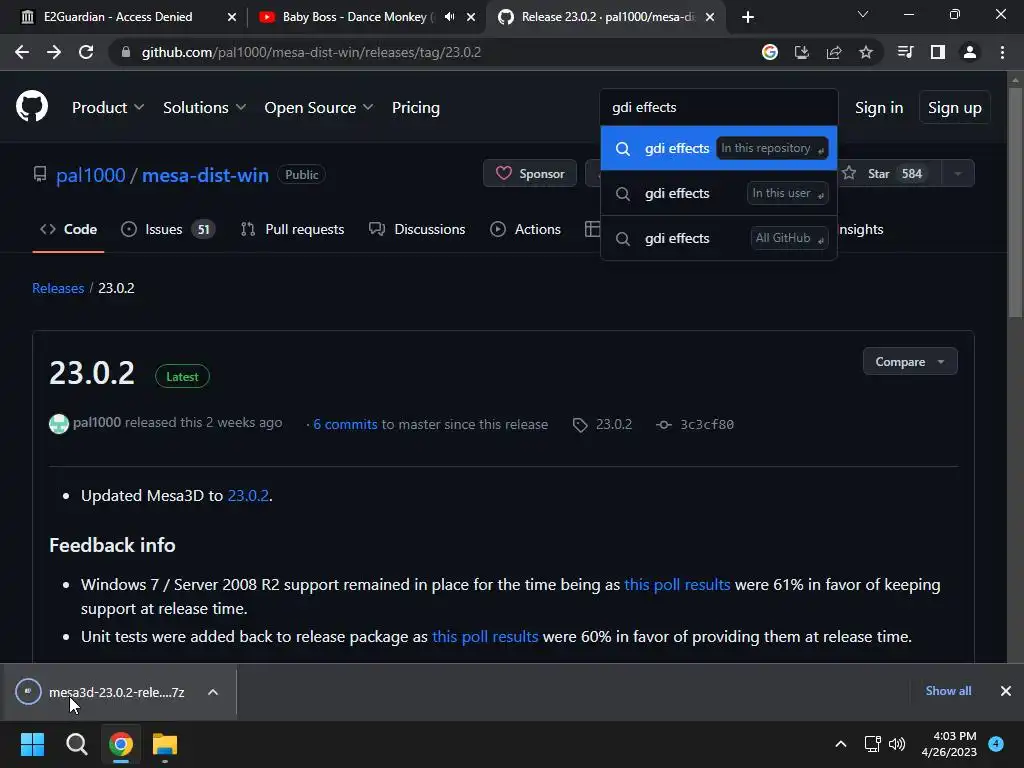Expand the Solutions menu
Screen dimensions: 1024x768
pos(204,108)
